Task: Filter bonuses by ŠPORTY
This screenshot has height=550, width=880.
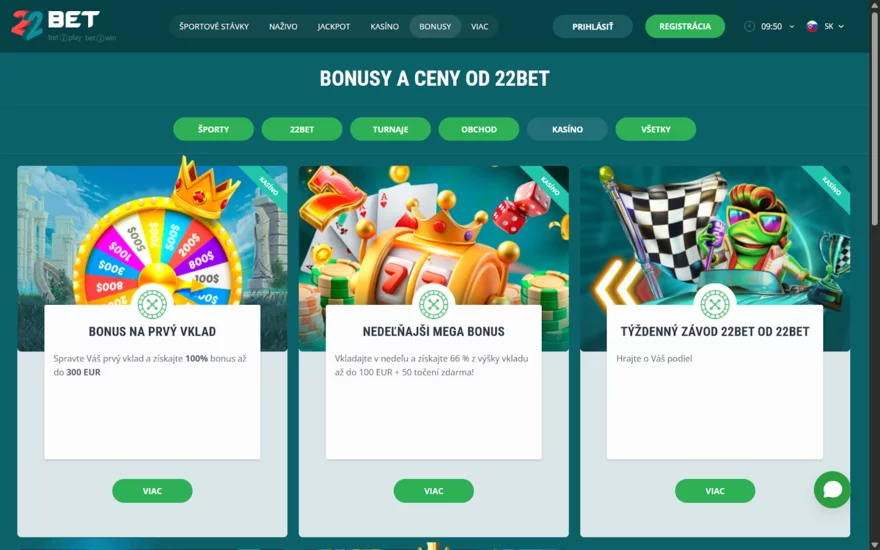Action: pos(213,129)
